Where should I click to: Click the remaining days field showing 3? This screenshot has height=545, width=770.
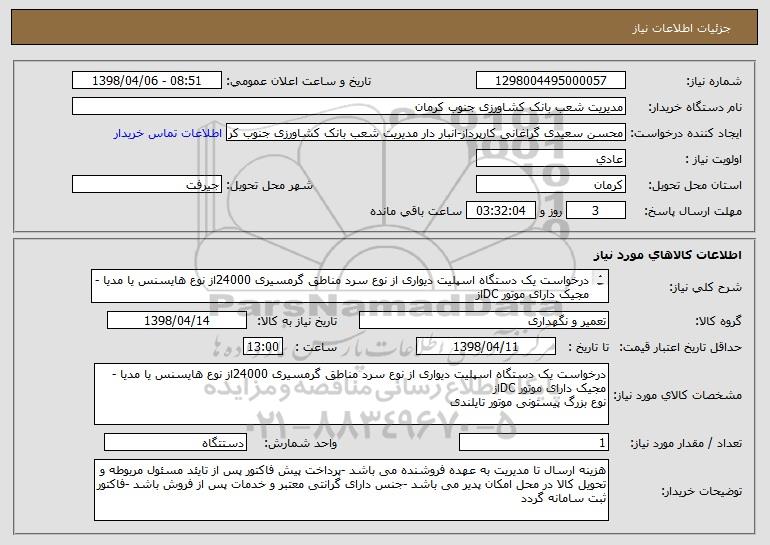(596, 210)
